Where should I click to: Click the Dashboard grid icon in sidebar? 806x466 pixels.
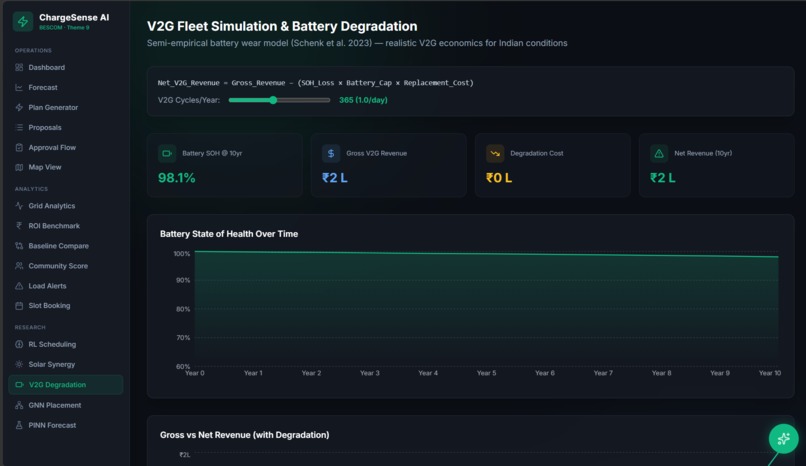coord(19,67)
